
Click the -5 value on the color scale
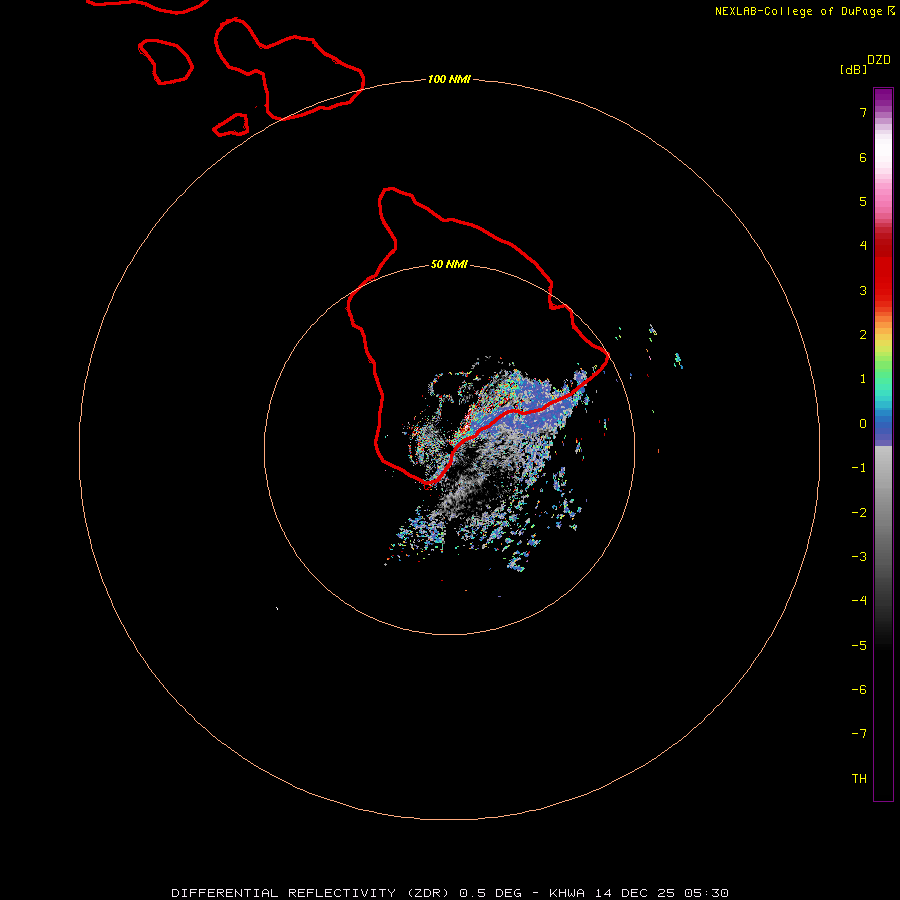[859, 646]
